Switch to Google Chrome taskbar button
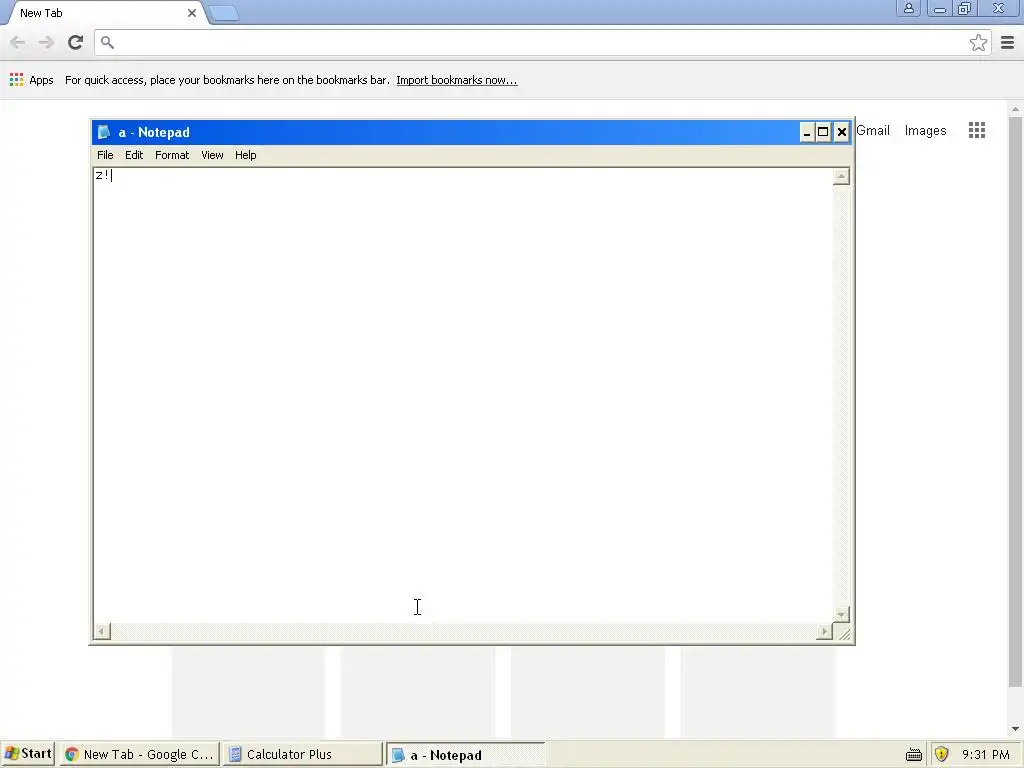Image resolution: width=1024 pixels, height=768 pixels. pos(139,754)
